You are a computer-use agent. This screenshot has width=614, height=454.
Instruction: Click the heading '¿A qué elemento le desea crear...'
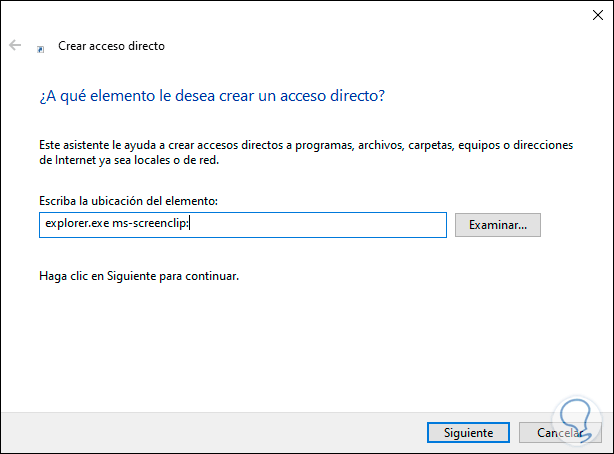click(x=212, y=96)
